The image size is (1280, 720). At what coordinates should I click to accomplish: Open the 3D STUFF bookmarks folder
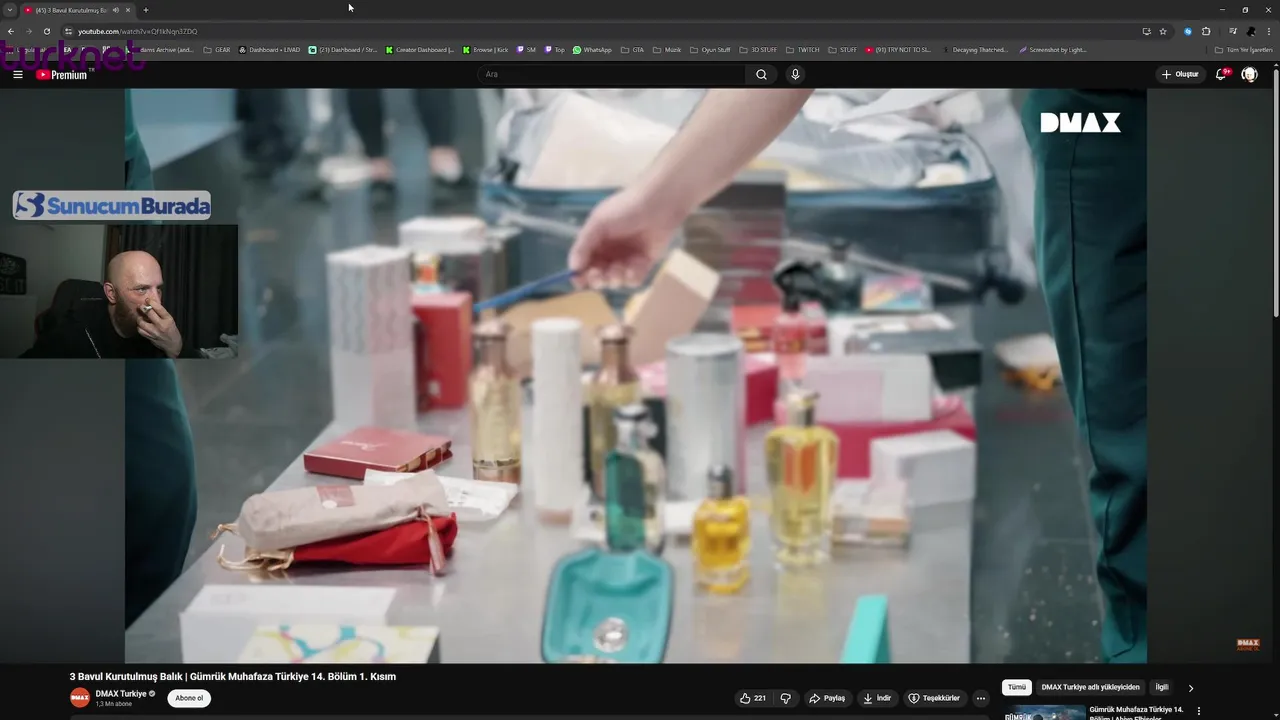tap(758, 49)
